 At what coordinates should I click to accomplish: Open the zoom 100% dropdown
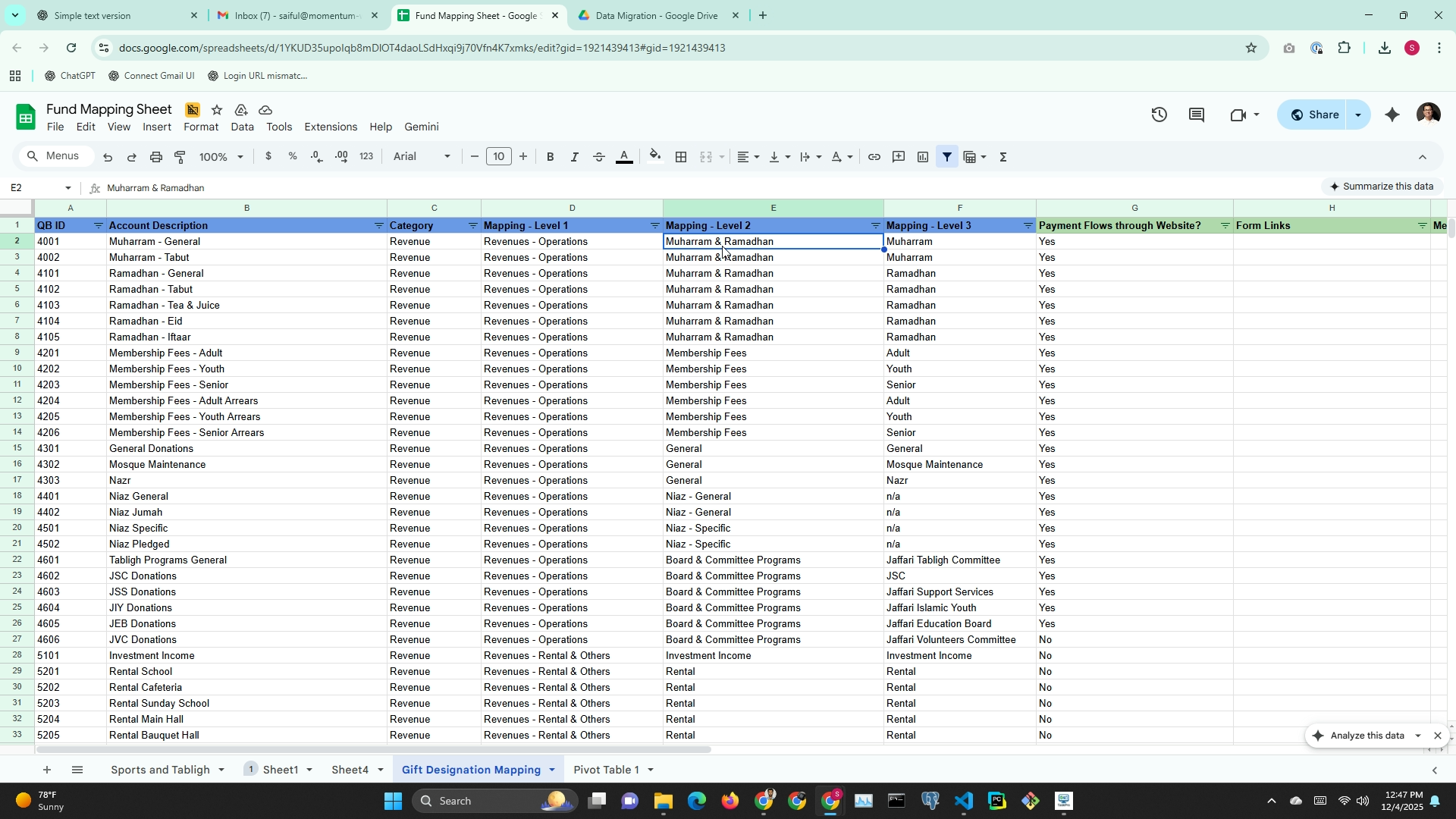(x=221, y=157)
